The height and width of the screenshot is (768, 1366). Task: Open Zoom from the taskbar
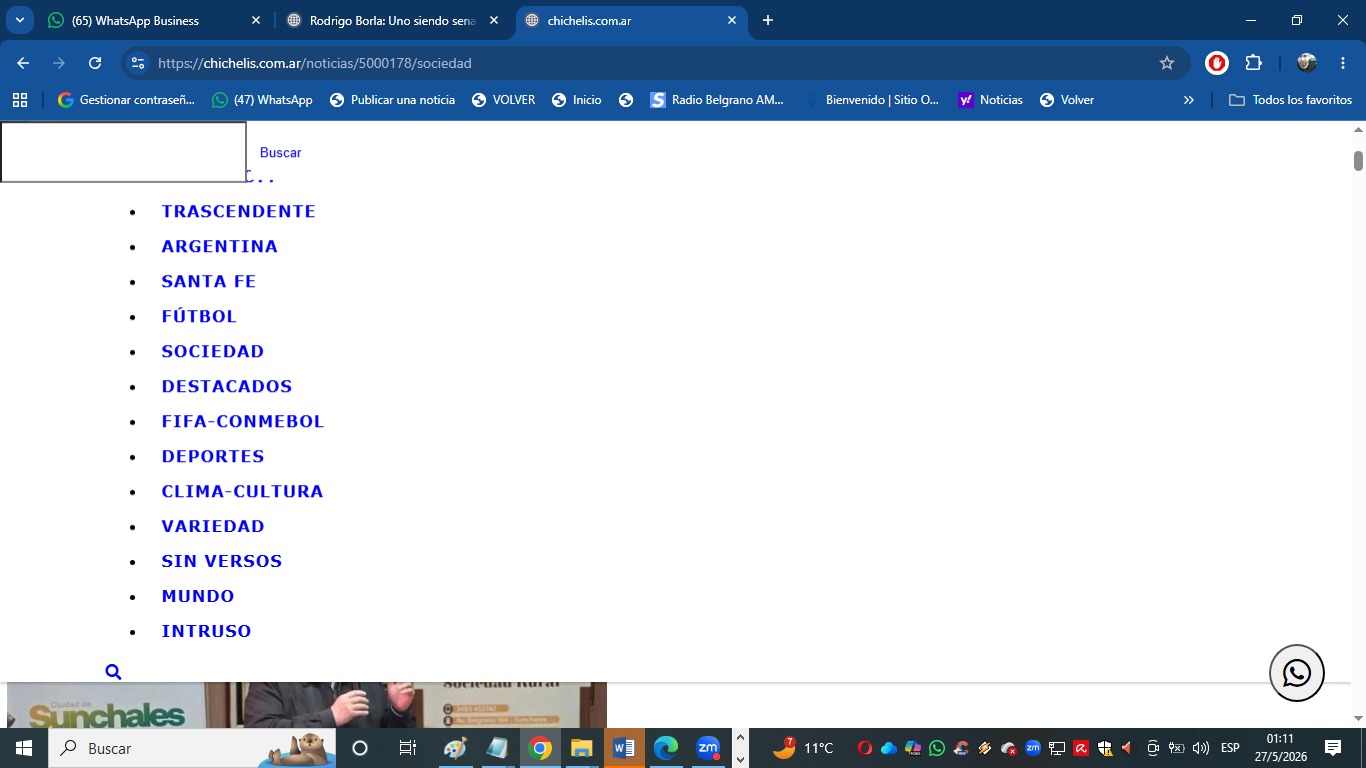click(x=708, y=748)
